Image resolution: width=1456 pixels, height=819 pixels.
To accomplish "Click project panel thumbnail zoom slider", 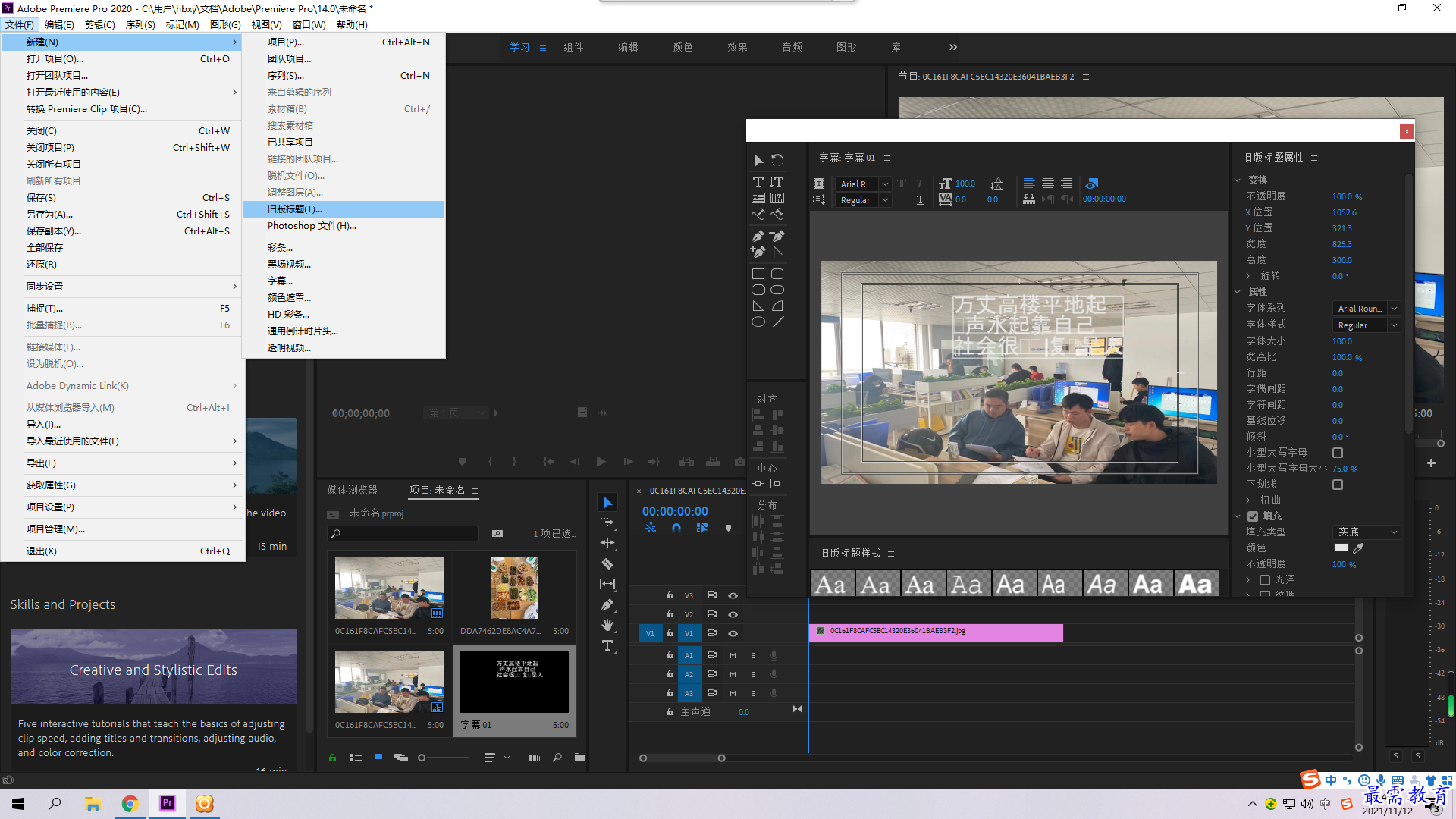I will [x=445, y=758].
